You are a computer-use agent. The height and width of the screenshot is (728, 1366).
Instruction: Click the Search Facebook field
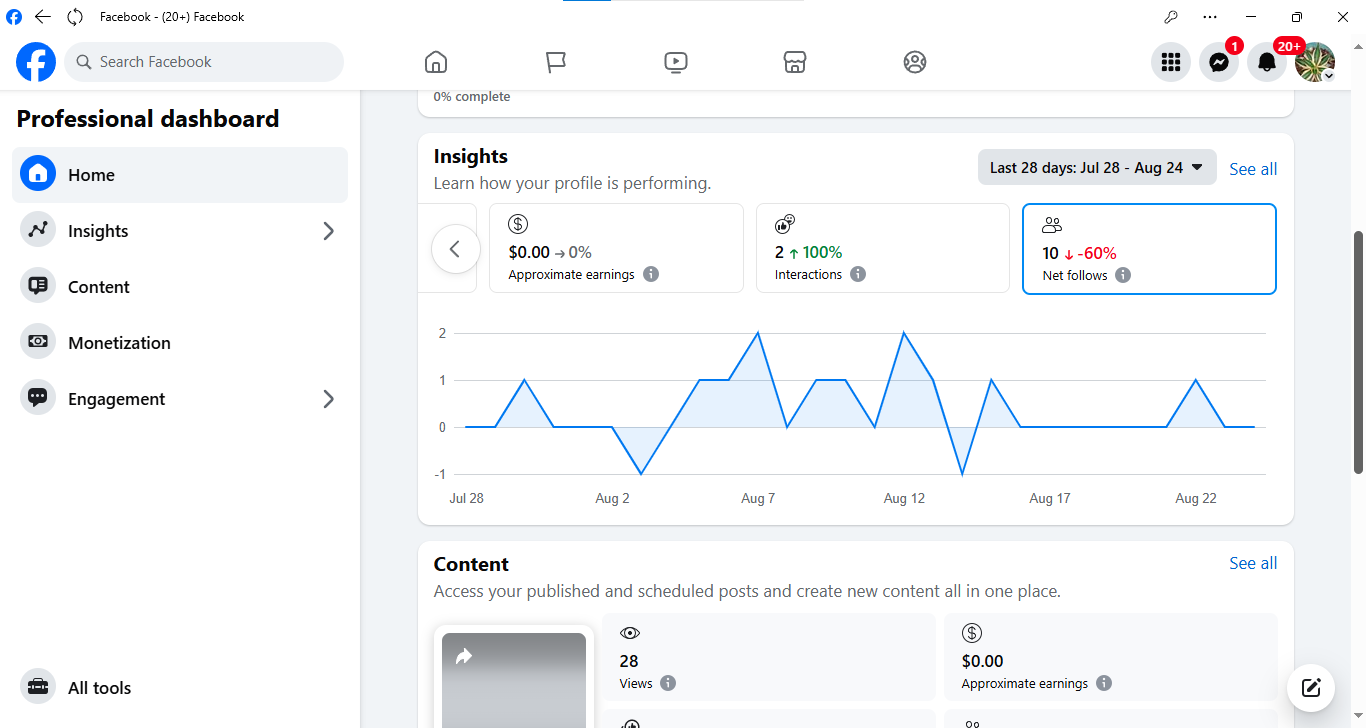point(204,62)
